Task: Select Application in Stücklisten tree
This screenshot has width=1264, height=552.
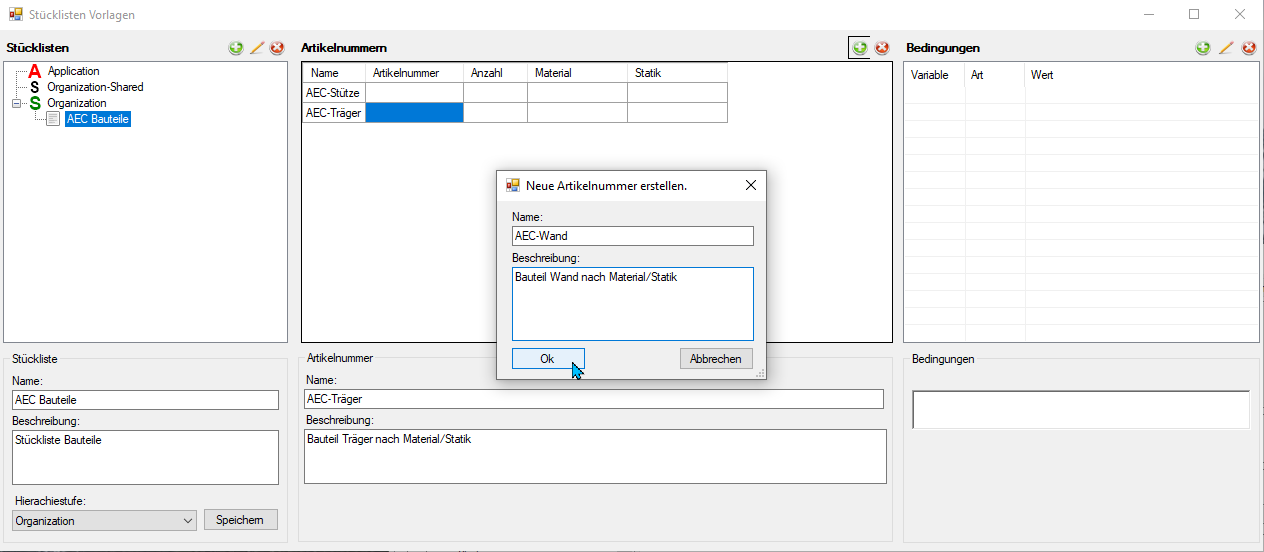Action: [x=73, y=71]
